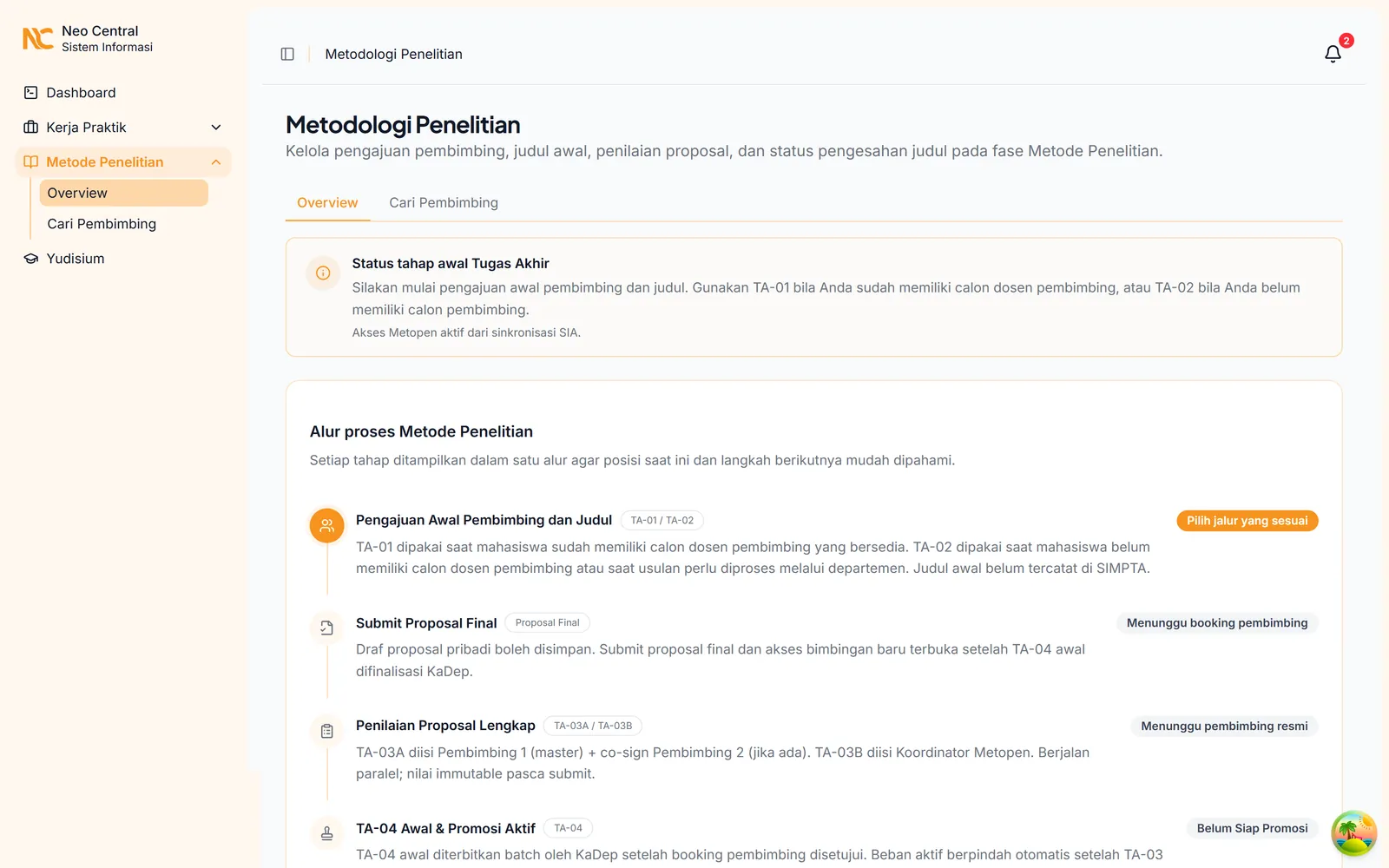Expand the Kerja Praktik chevron

[x=216, y=128]
